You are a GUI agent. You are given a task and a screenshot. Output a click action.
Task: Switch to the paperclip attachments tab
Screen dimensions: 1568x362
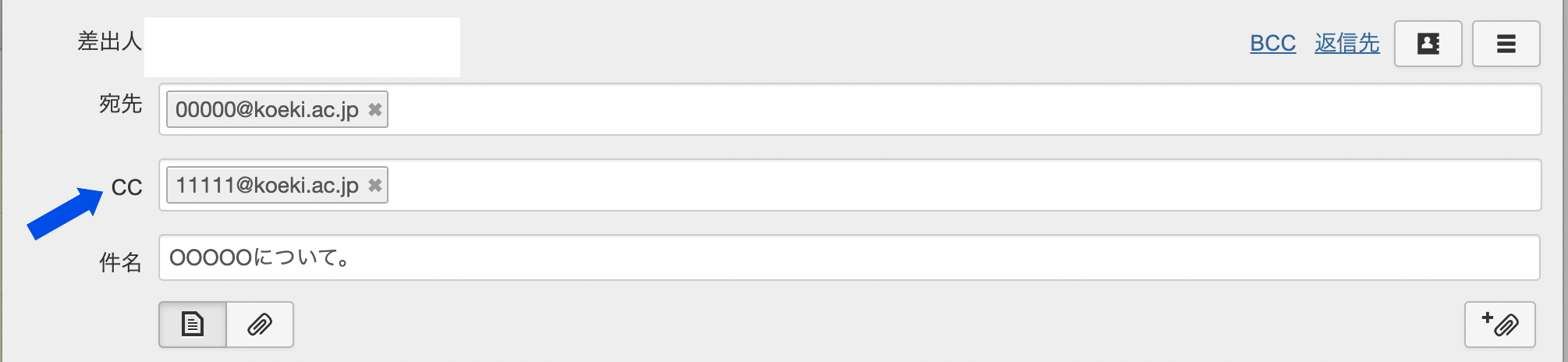tap(260, 324)
